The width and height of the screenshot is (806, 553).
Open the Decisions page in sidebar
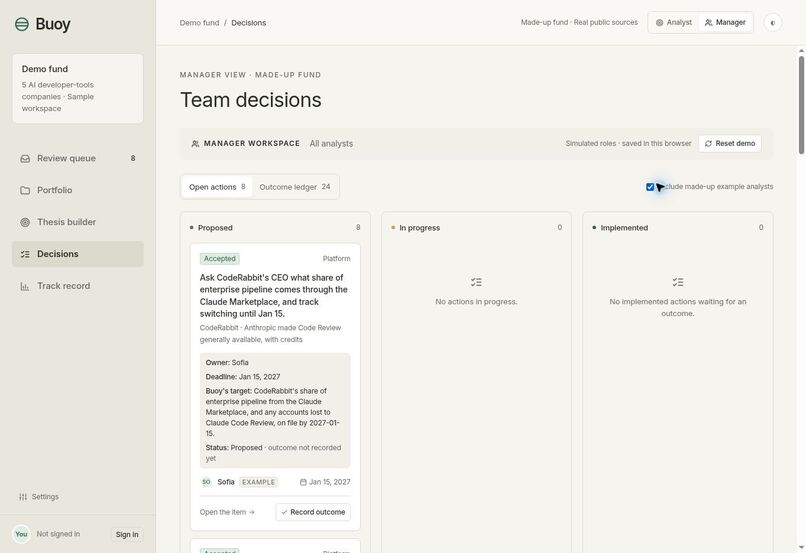pos(78,254)
